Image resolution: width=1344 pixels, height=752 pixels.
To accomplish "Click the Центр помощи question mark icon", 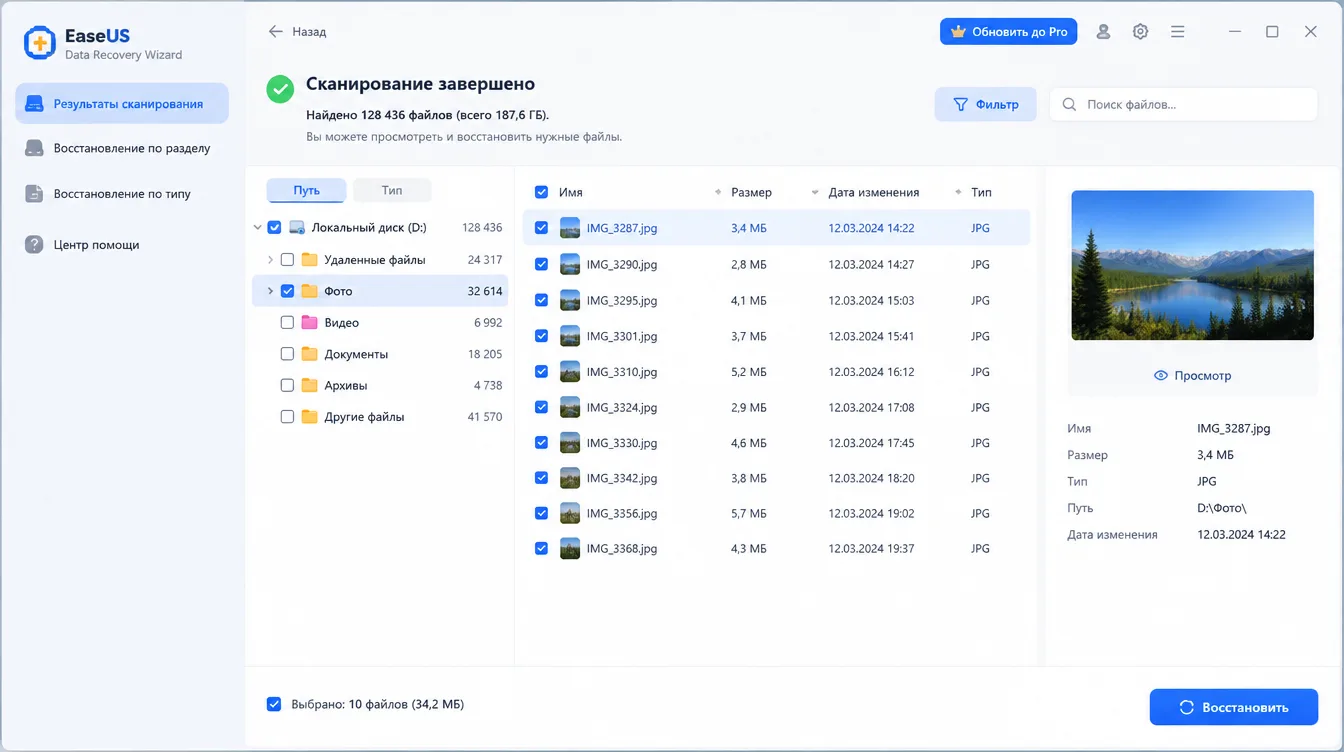I will (34, 245).
